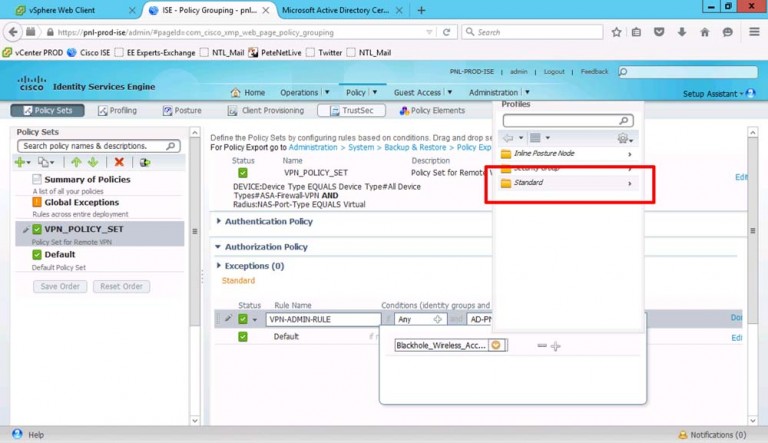768x443 pixels.
Task: Switch to the Posture tab
Action: [x=182, y=110]
